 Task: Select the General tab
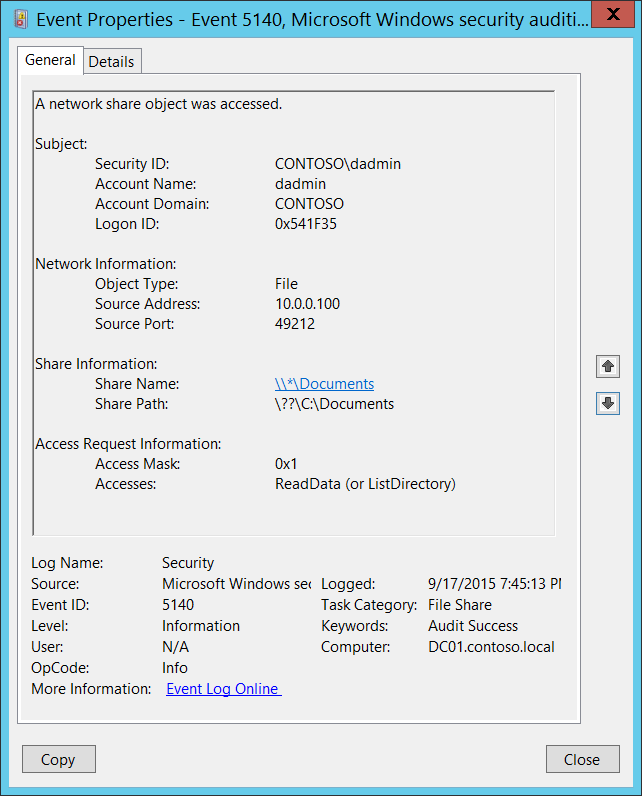50,60
